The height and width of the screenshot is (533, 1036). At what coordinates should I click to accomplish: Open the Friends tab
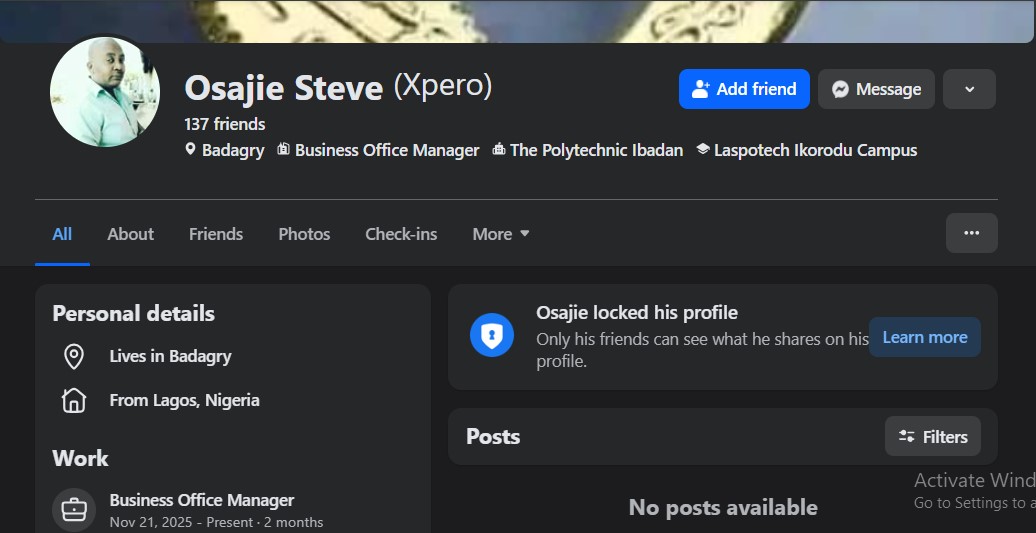pyautogui.click(x=216, y=234)
